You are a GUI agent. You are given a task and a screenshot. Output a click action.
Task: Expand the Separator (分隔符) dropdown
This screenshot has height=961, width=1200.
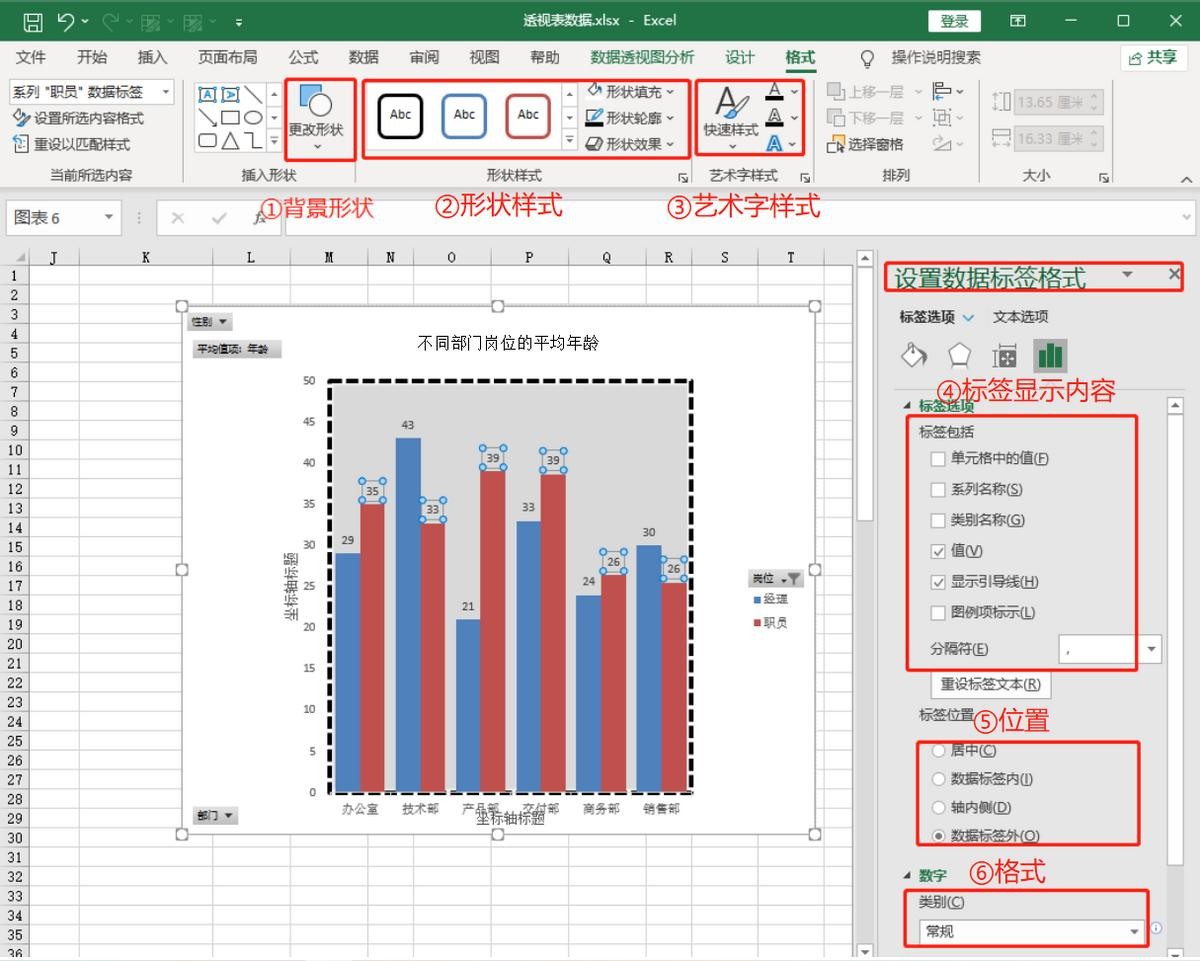point(1152,649)
